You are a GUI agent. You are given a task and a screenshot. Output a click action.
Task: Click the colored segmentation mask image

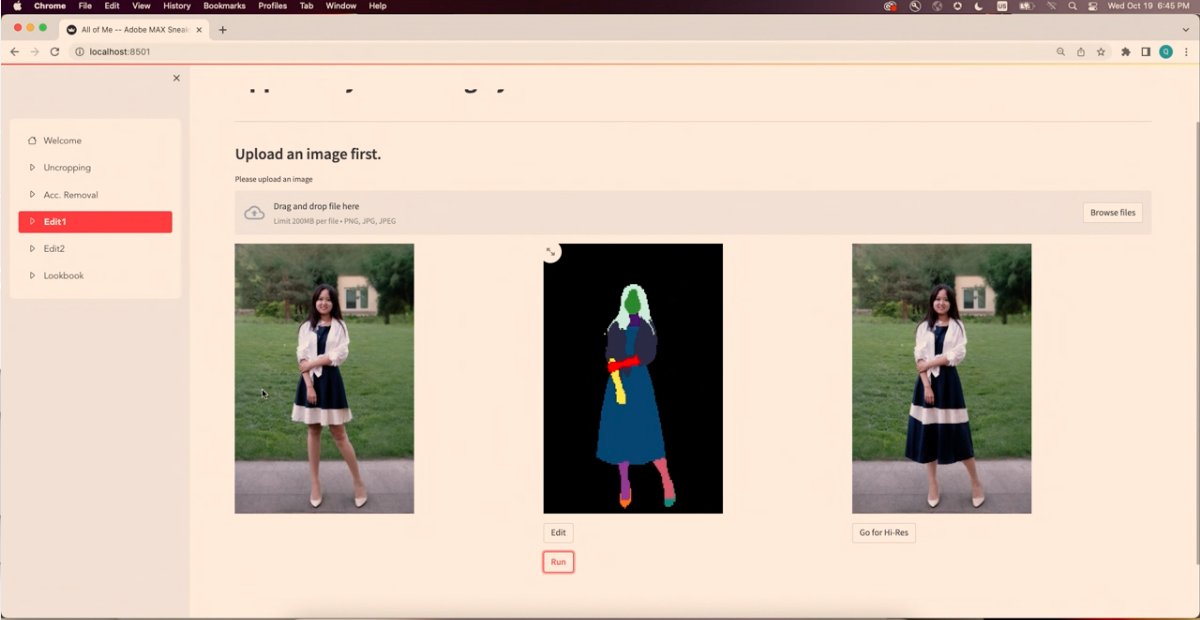(x=633, y=379)
